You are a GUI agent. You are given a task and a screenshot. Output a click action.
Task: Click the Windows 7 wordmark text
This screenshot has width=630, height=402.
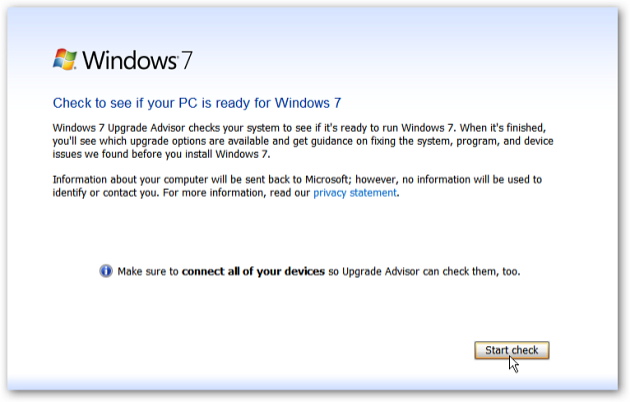137,60
